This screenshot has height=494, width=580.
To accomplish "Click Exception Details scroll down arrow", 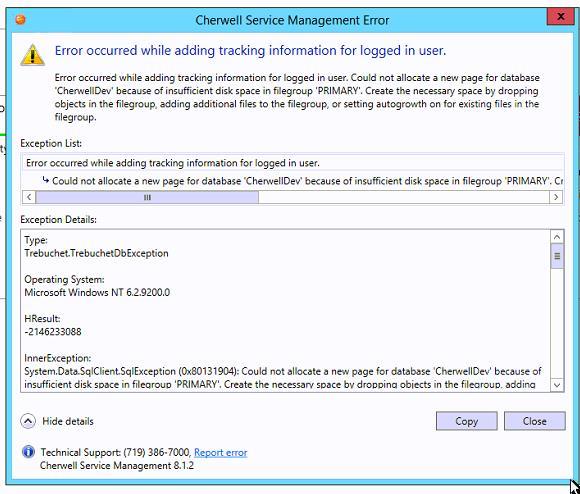I will tap(557, 385).
